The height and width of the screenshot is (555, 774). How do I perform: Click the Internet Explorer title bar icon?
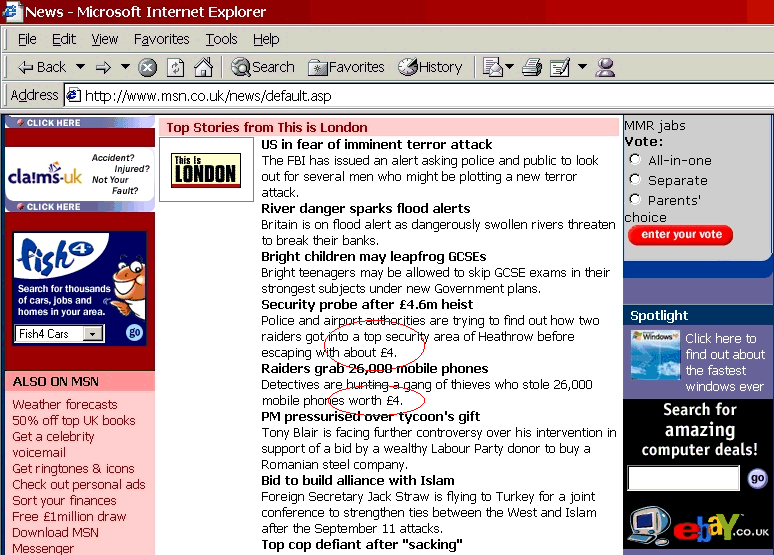pyautogui.click(x=11, y=11)
